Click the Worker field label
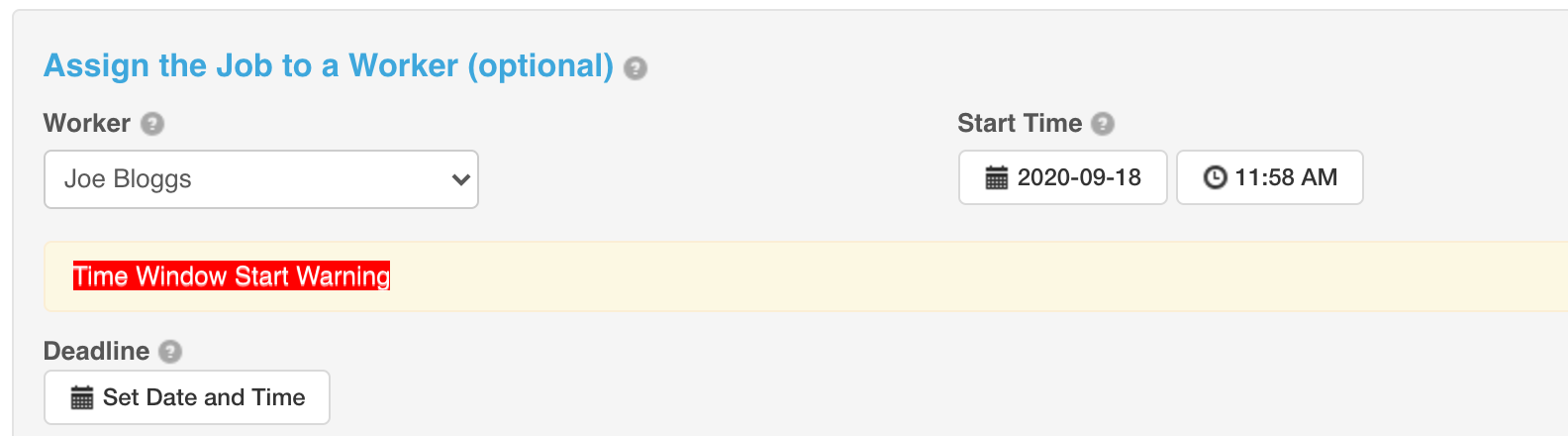1568x436 pixels. (x=87, y=123)
